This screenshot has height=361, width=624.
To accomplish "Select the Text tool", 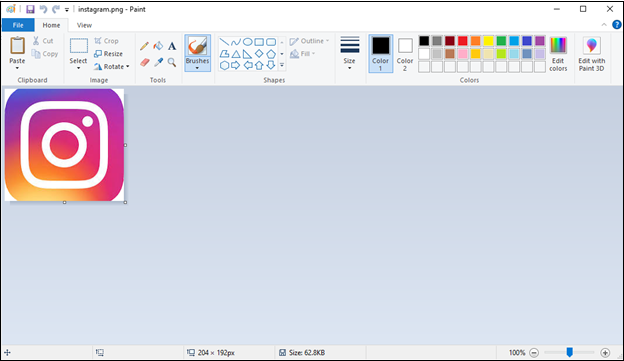I will (x=172, y=46).
